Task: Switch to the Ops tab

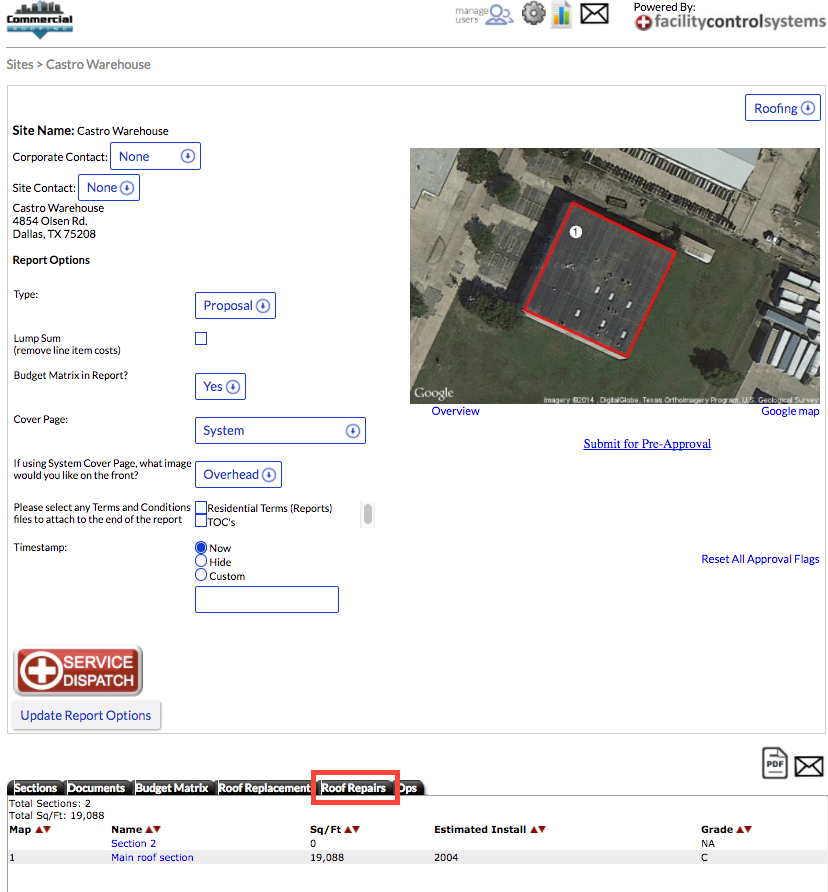Action: 409,788
